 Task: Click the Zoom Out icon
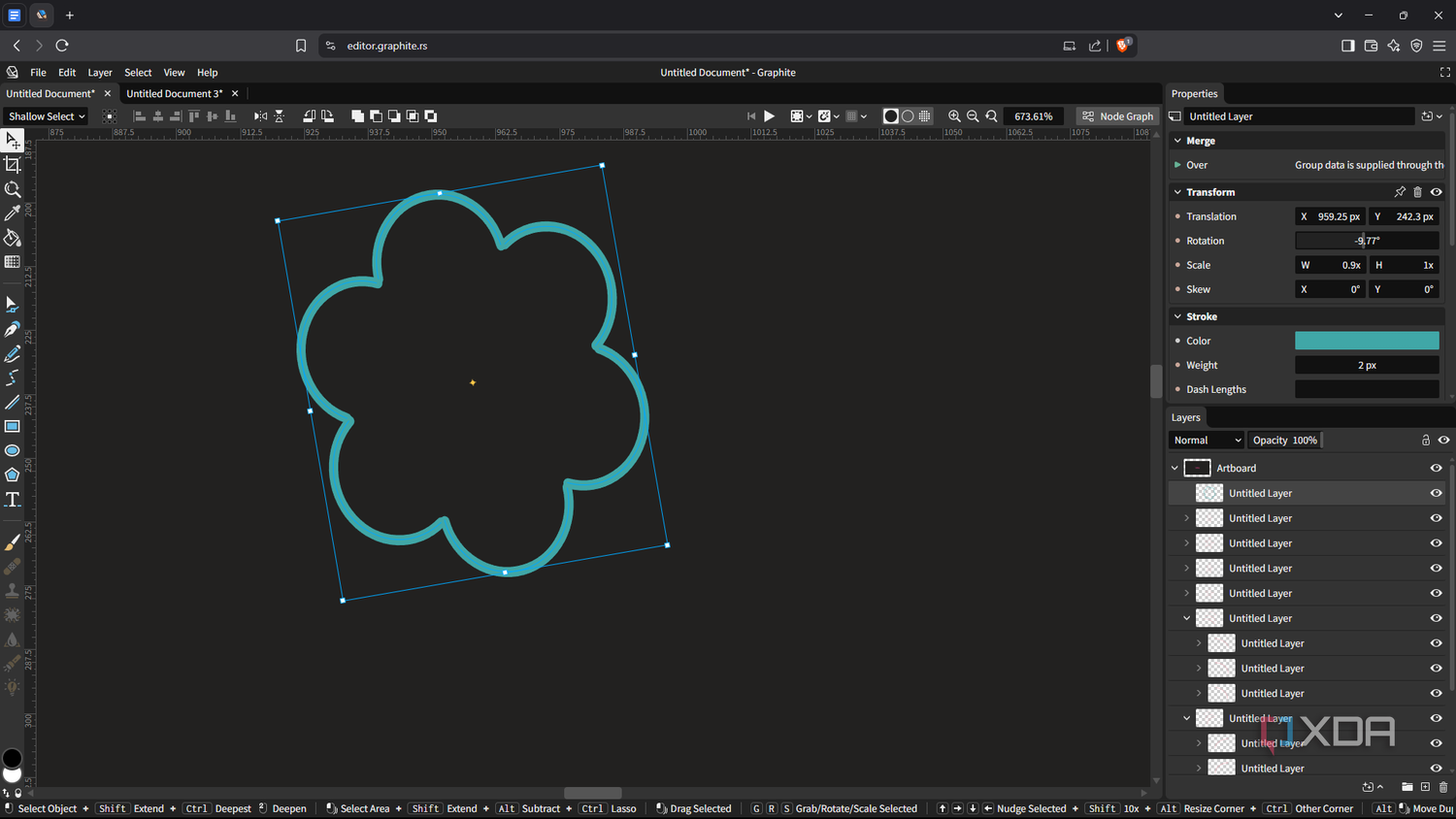(x=973, y=116)
